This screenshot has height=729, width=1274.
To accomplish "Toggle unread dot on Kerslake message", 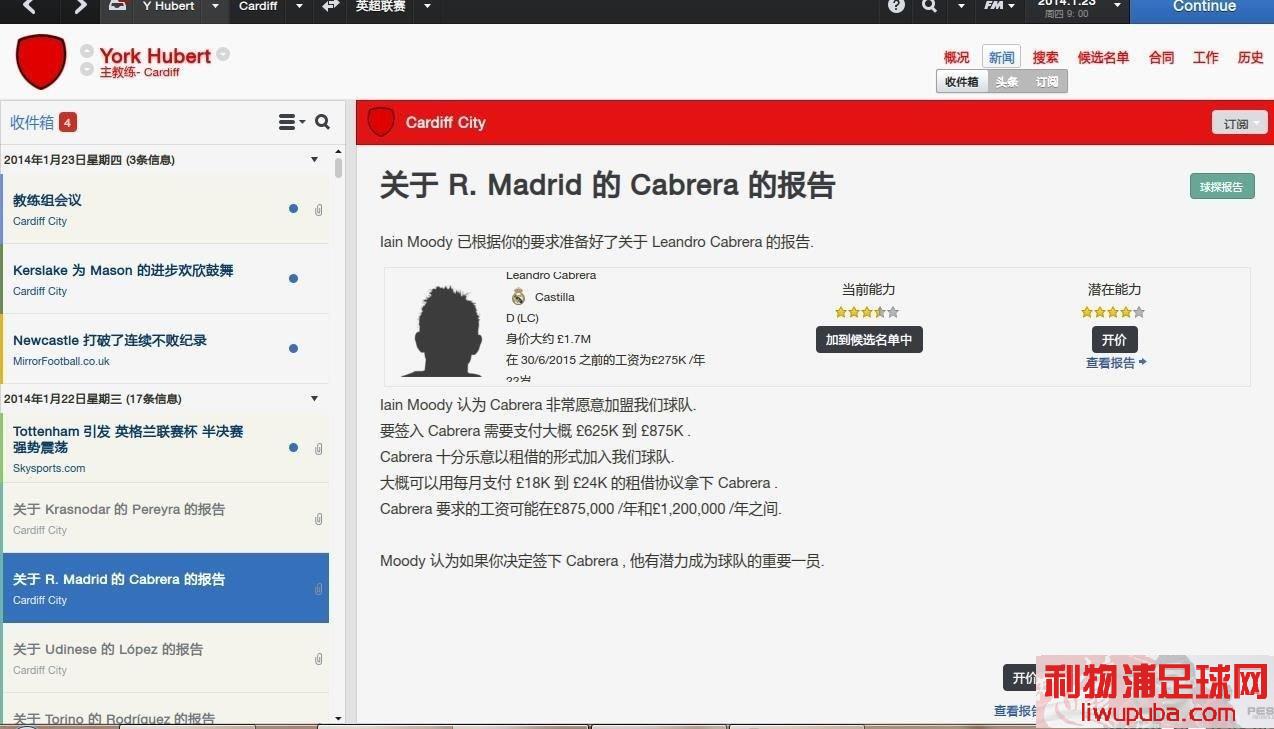I will tap(293, 279).
